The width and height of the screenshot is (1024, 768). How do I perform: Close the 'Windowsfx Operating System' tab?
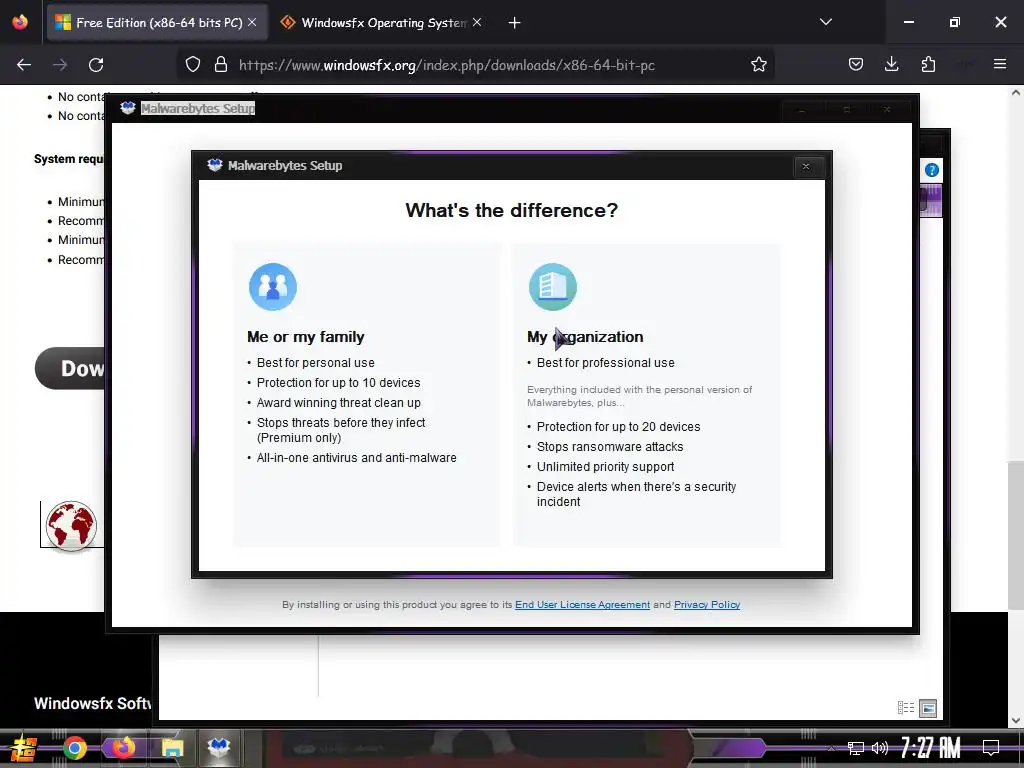(x=477, y=22)
